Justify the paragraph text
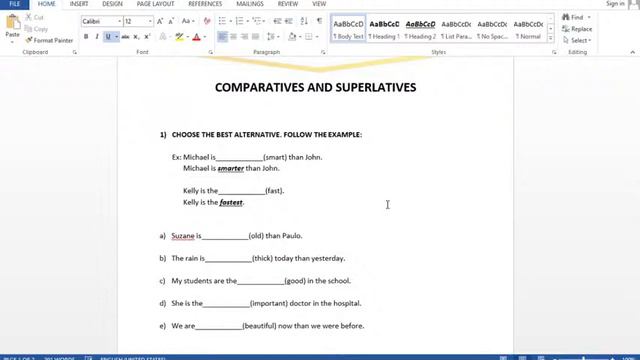640x360 pixels. click(256, 37)
